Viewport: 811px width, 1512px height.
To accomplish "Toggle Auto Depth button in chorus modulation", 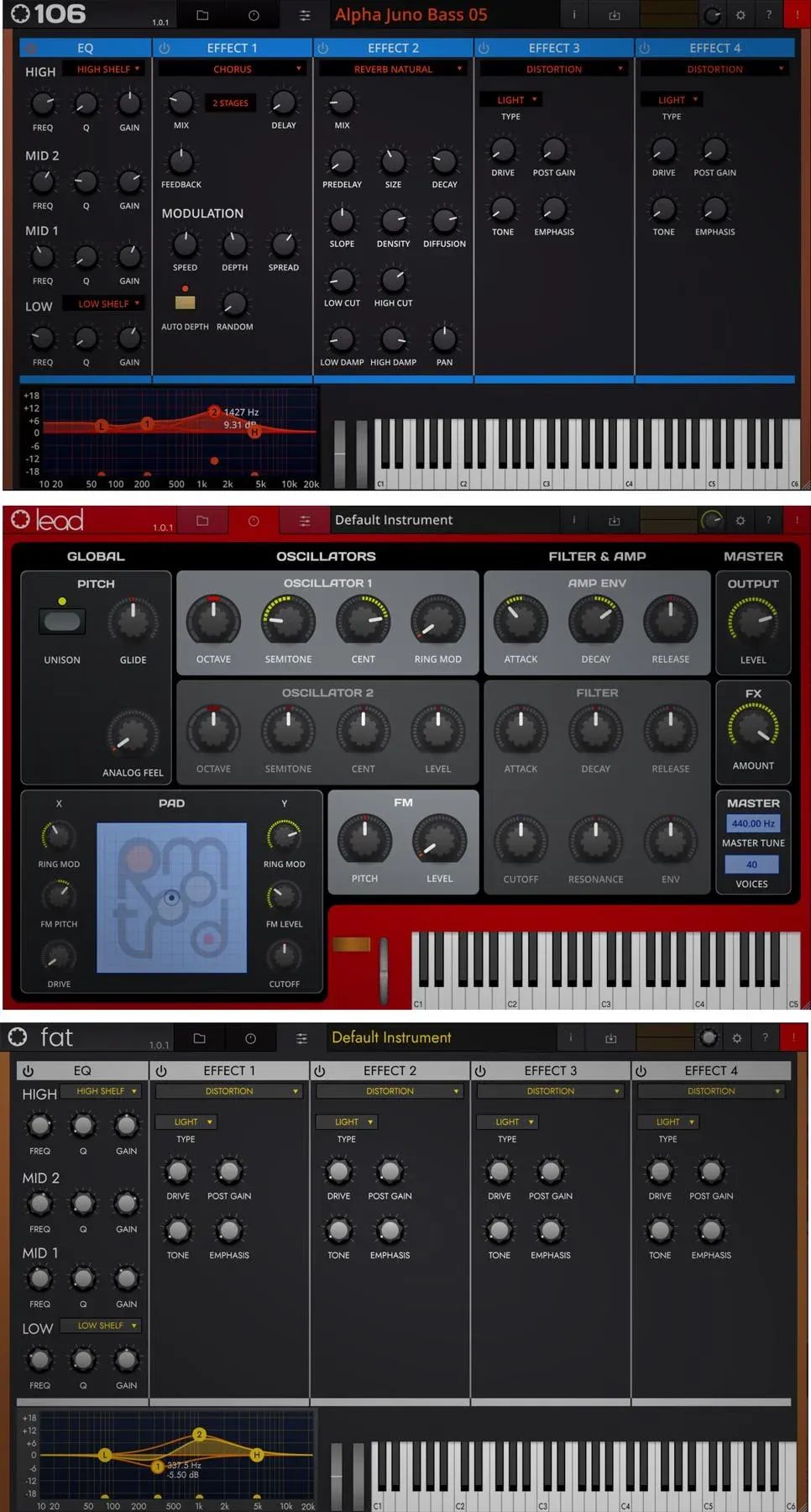I will 185,302.
